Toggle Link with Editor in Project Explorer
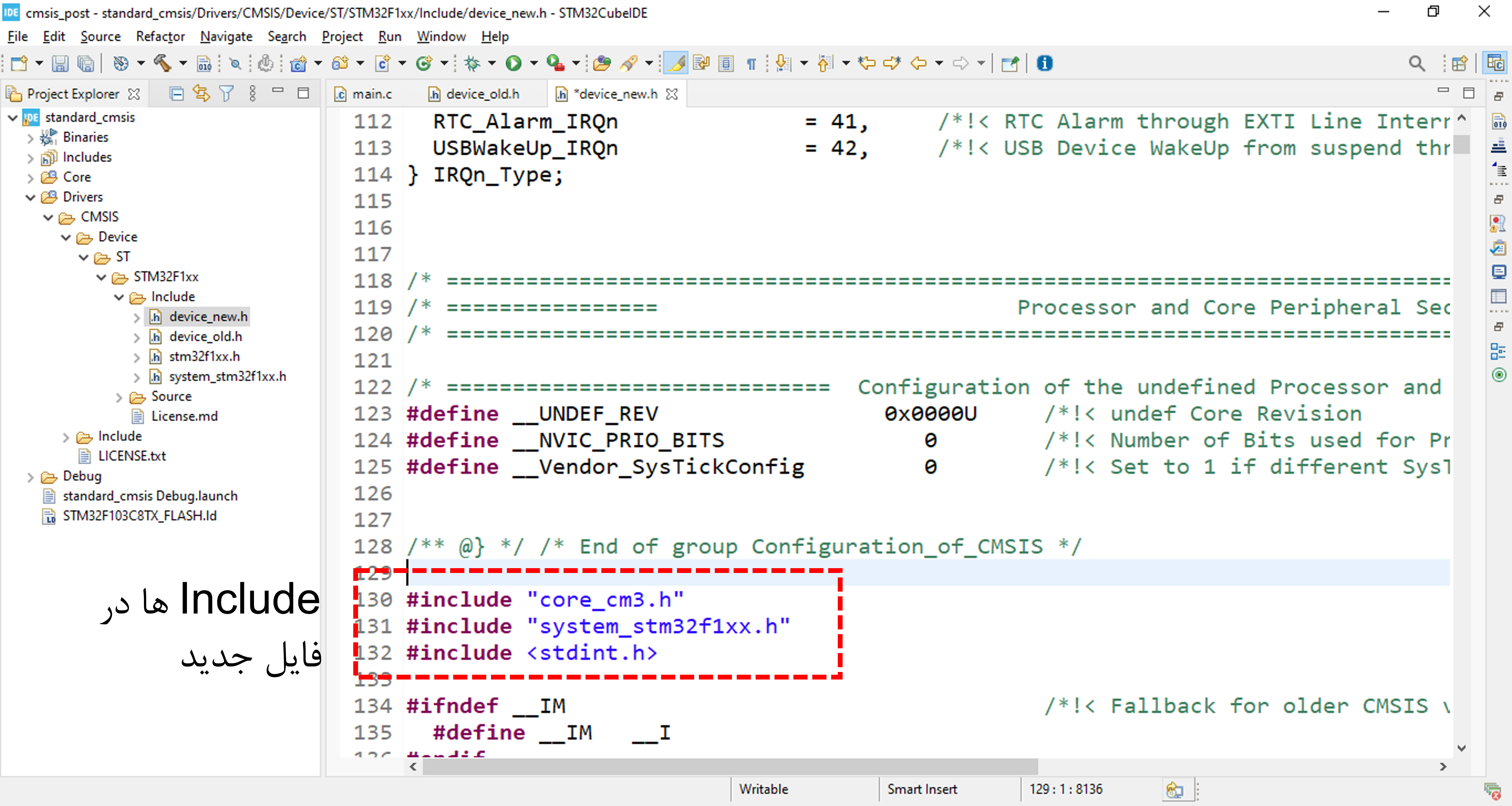 point(201,93)
